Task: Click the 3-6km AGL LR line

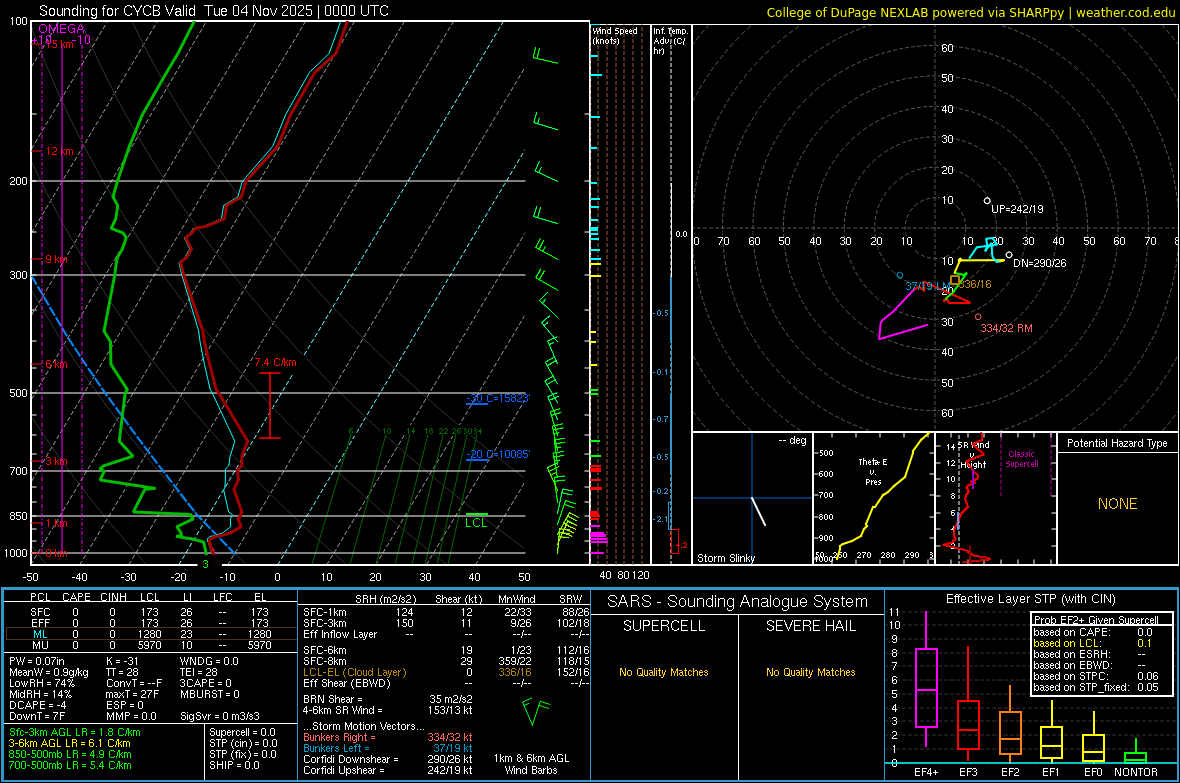Action: pos(69,743)
